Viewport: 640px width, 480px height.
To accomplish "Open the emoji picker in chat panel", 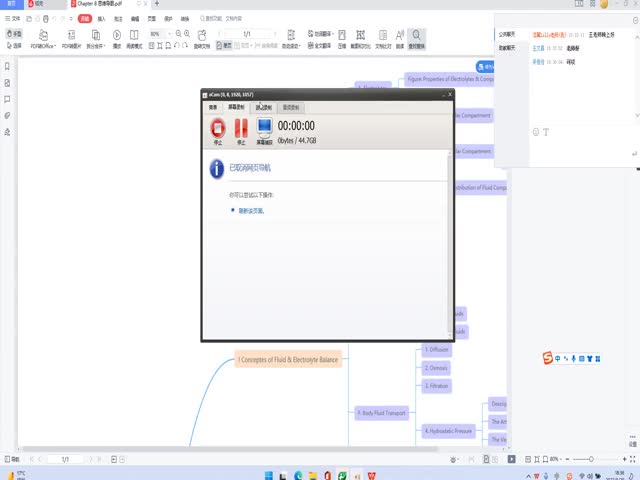I will click(x=536, y=131).
